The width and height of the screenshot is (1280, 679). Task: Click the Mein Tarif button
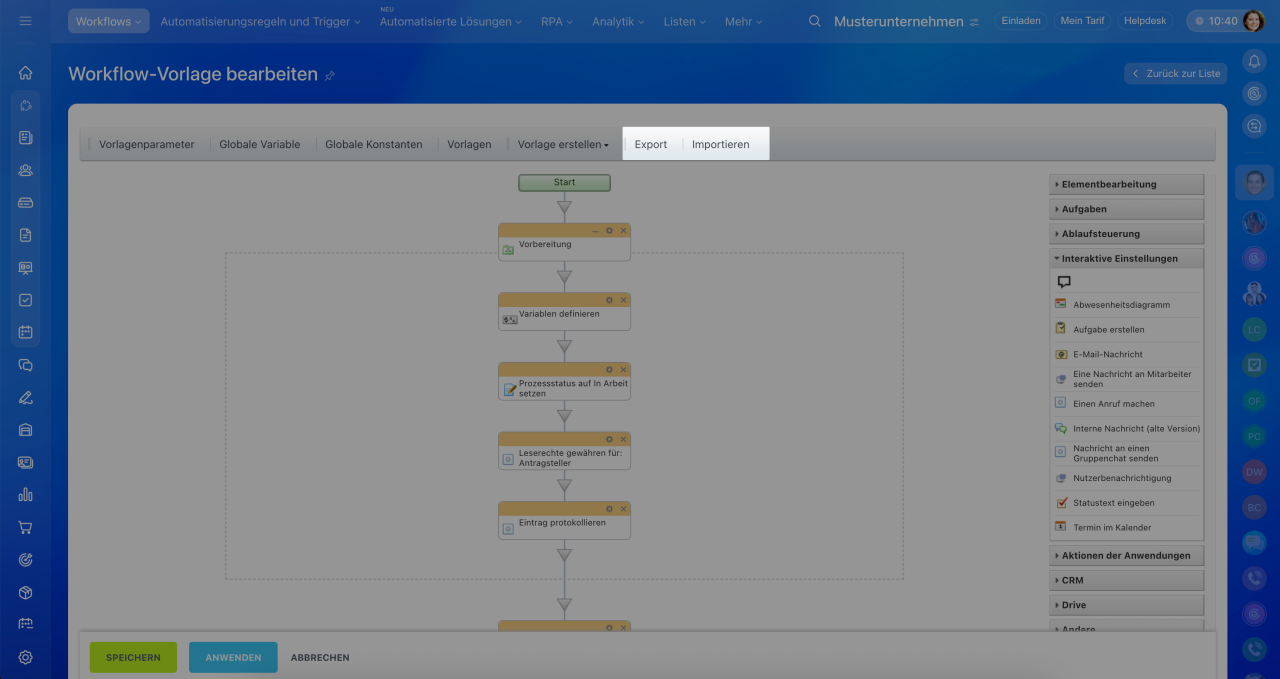coord(1082,20)
